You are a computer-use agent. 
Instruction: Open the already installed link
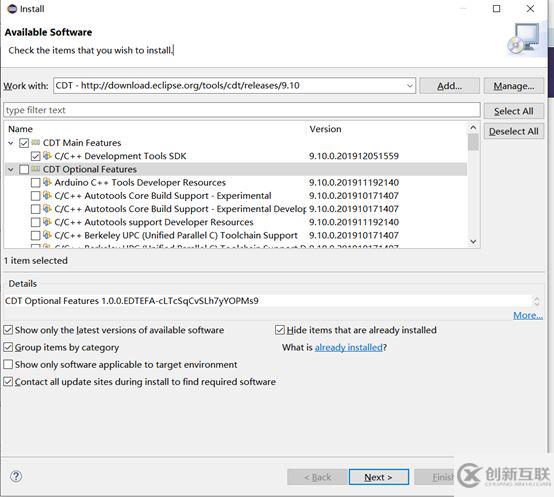tap(348, 348)
